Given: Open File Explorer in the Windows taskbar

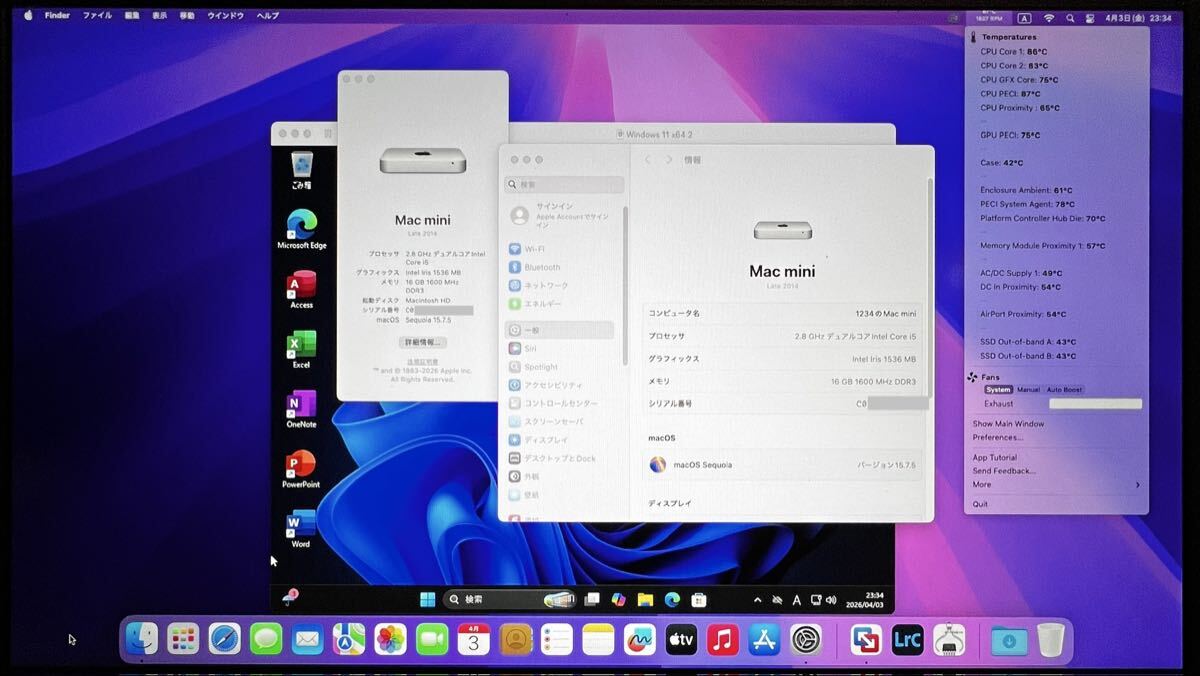Looking at the screenshot, I should tap(645, 599).
